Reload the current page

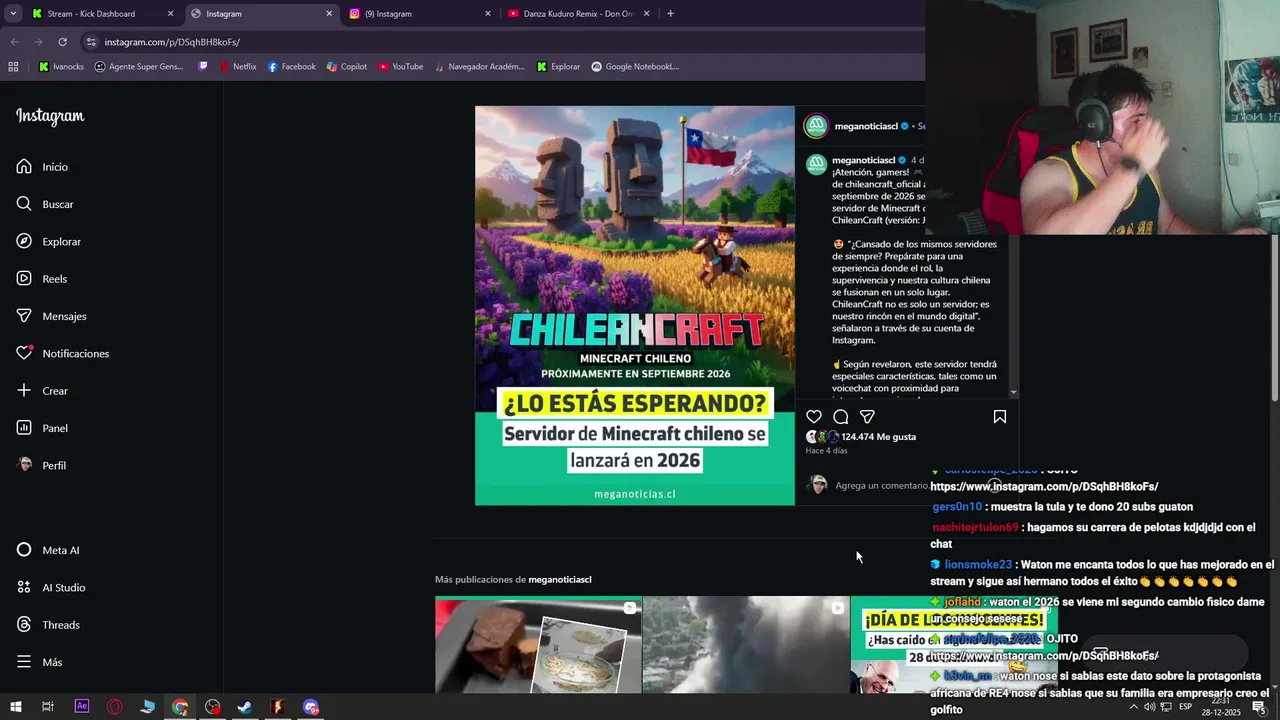click(62, 42)
